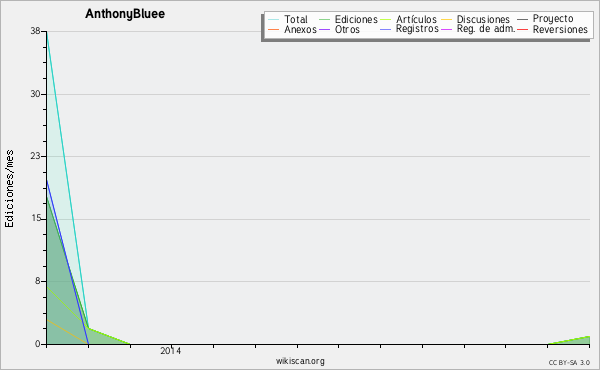Select the Otros legend entry

339,29
